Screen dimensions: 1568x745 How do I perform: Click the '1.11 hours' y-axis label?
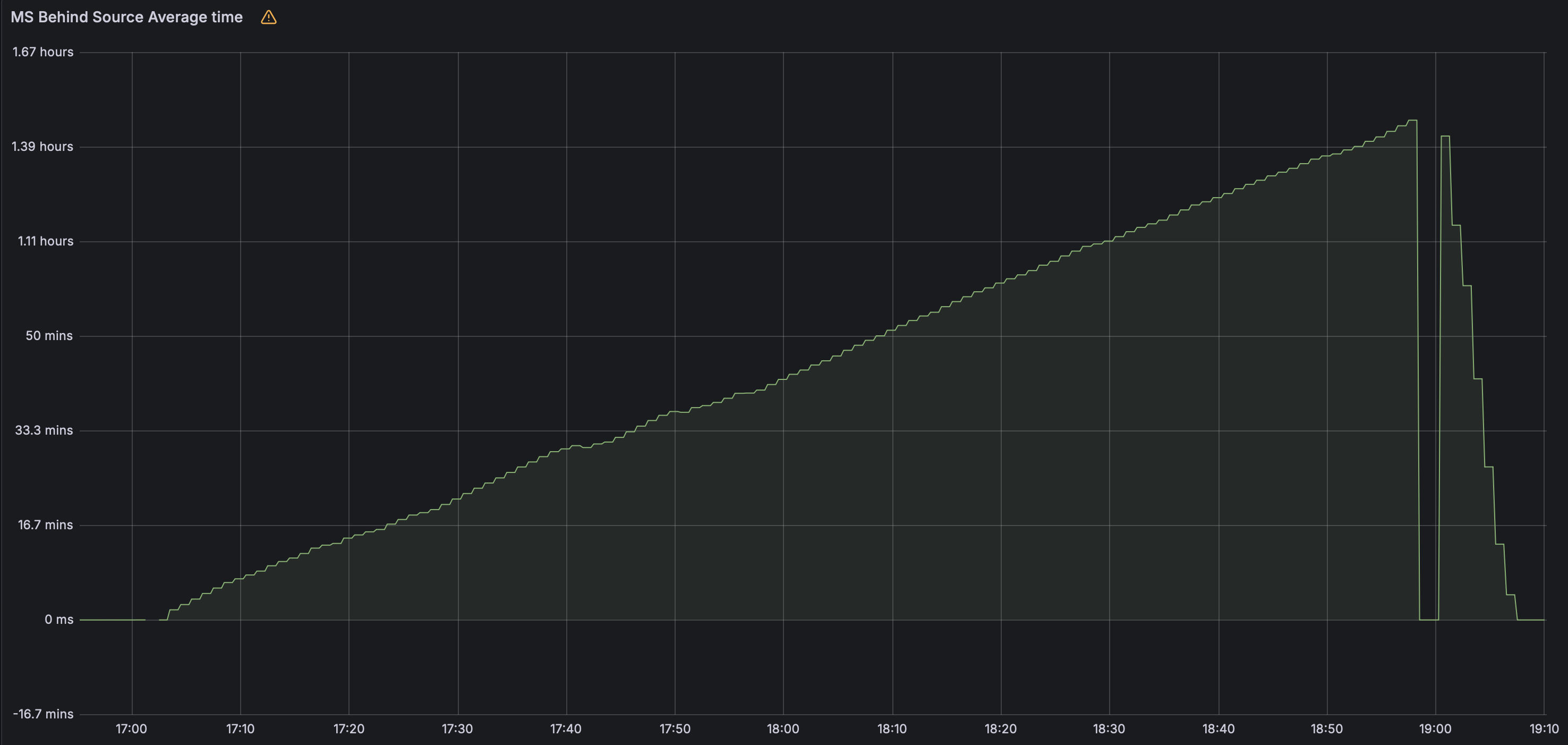[46, 241]
